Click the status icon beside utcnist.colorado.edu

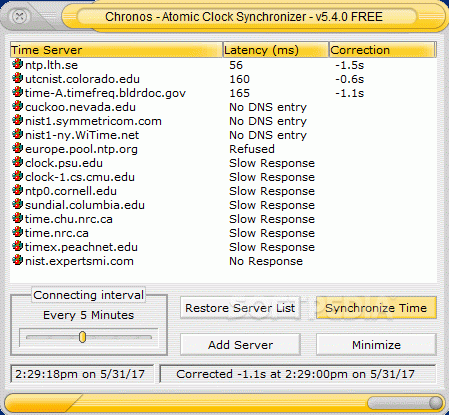[x=17, y=78]
